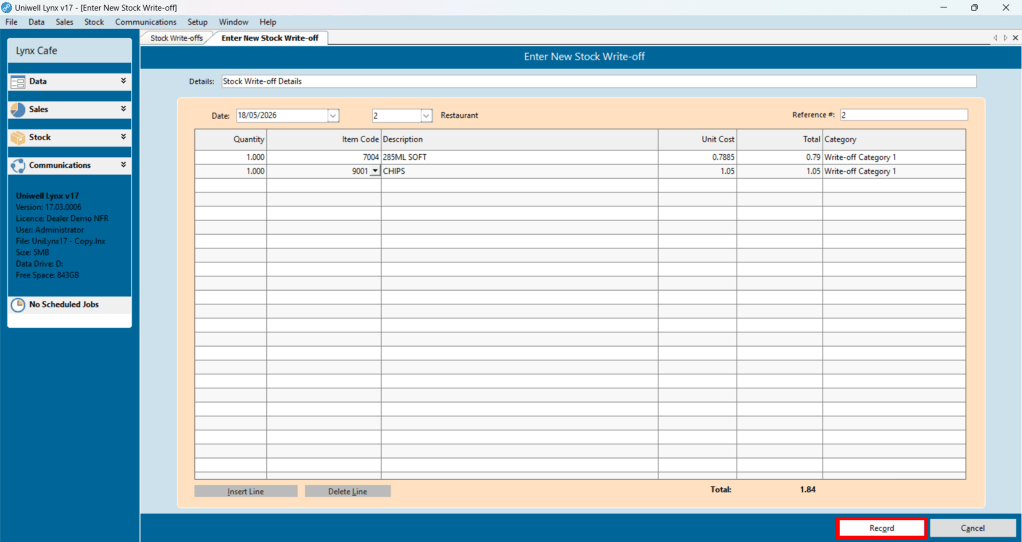
Task: Click the Data panel icon in sidebar
Action: pos(18,81)
